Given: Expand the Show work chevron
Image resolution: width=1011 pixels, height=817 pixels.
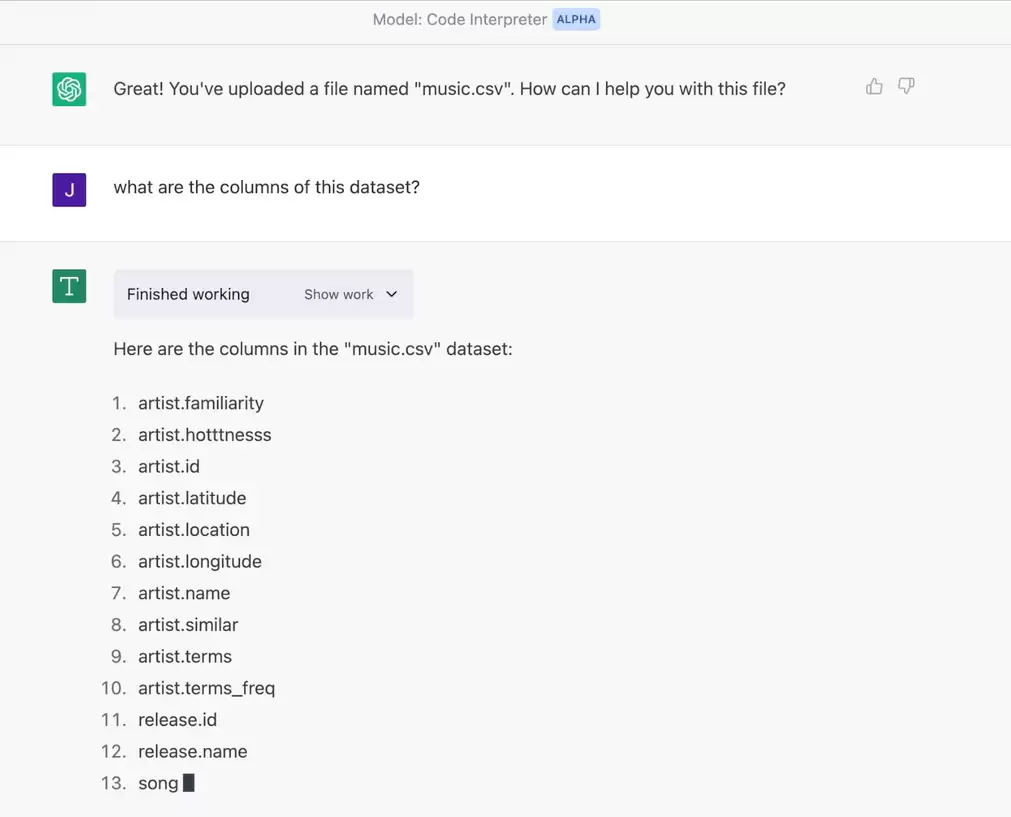Looking at the screenshot, I should 391,294.
